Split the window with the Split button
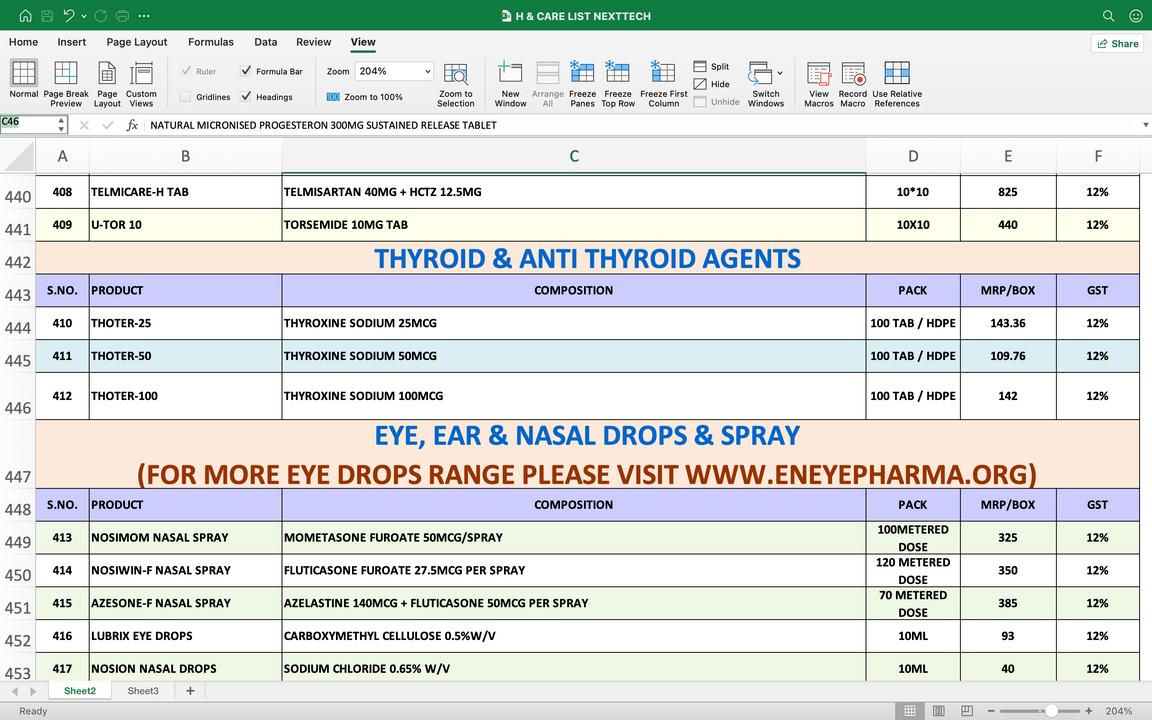The height and width of the screenshot is (720, 1152). pos(711,66)
